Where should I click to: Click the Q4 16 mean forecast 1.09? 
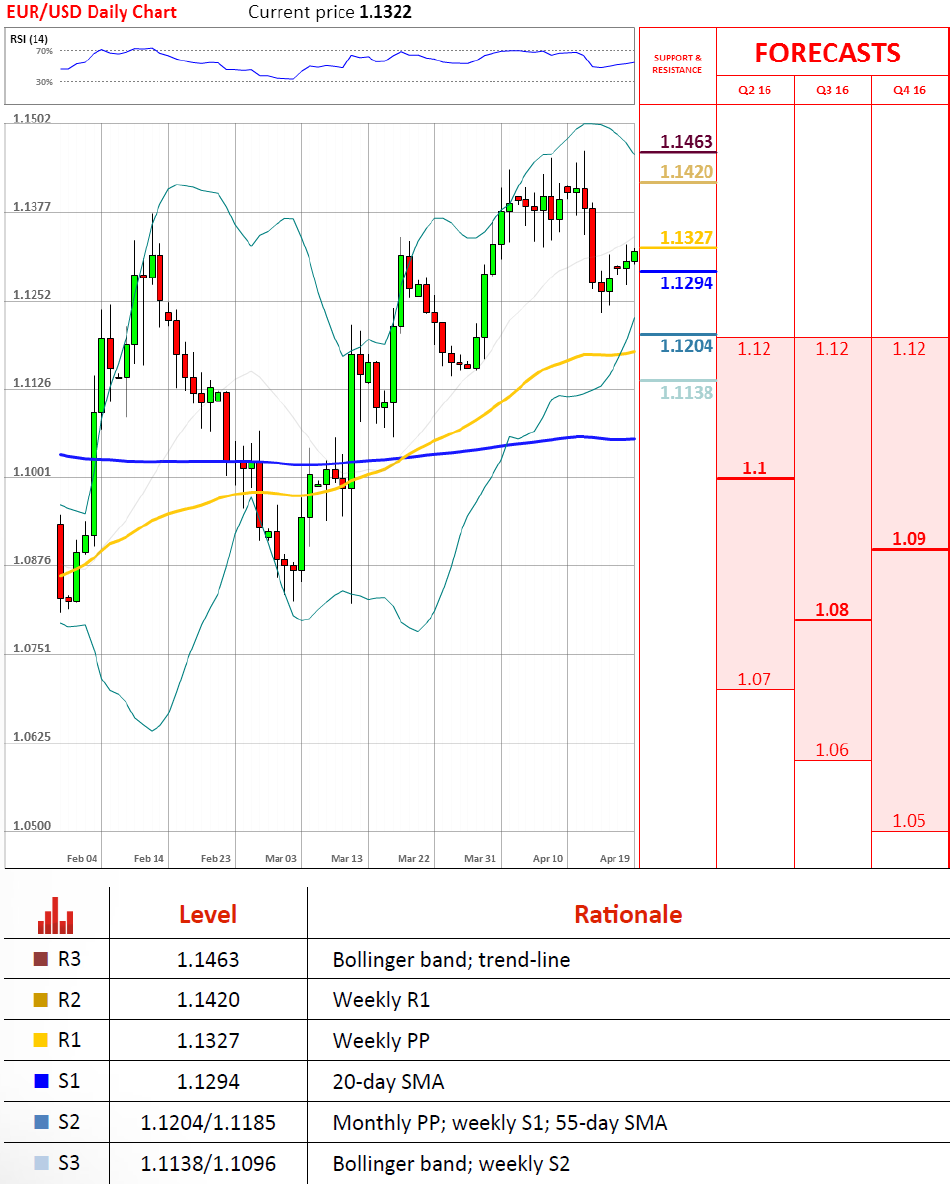tap(909, 538)
